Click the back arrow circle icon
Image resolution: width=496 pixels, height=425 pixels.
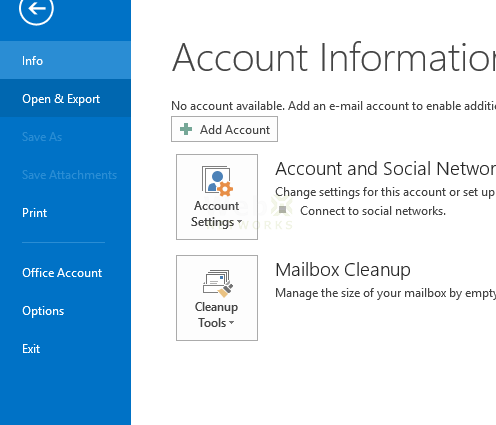coord(36,9)
